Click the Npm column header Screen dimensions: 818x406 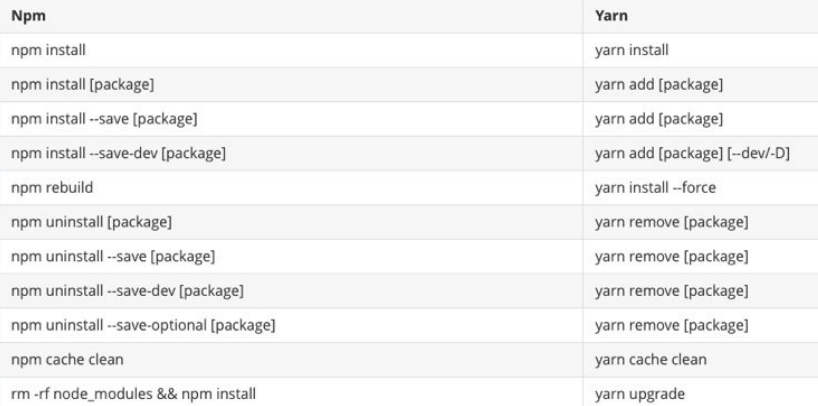point(291,16)
